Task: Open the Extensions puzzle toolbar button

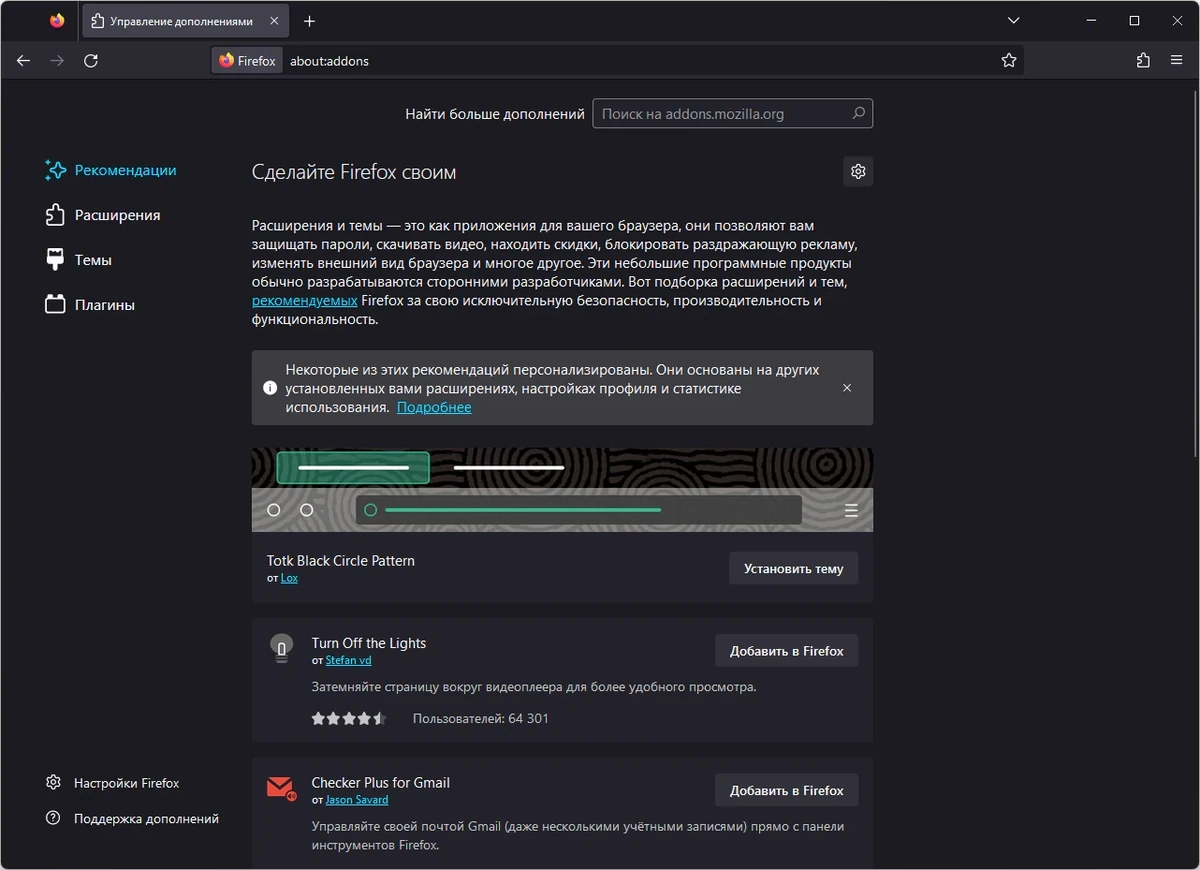Action: pyautogui.click(x=1143, y=61)
